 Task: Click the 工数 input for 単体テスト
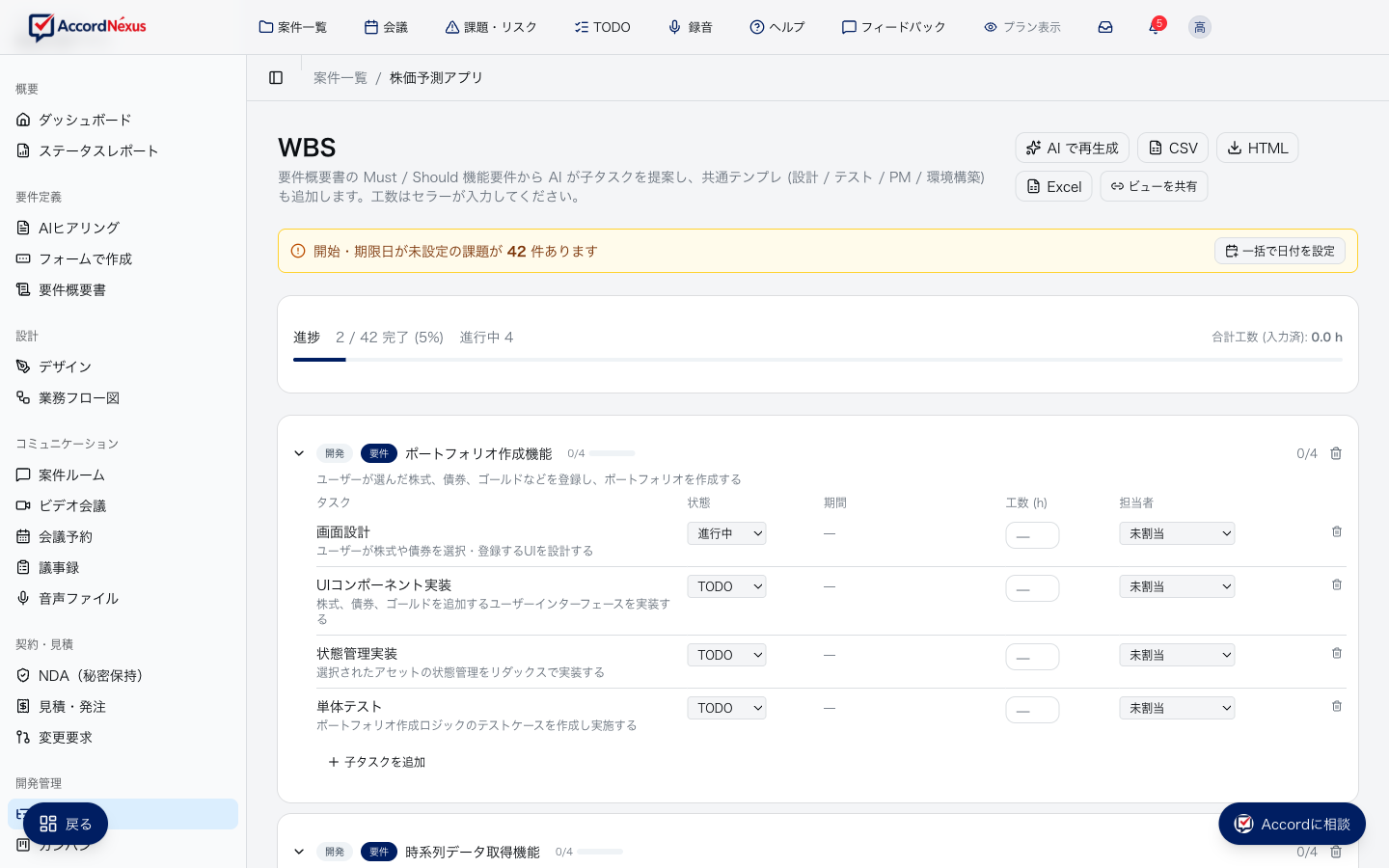pos(1032,710)
